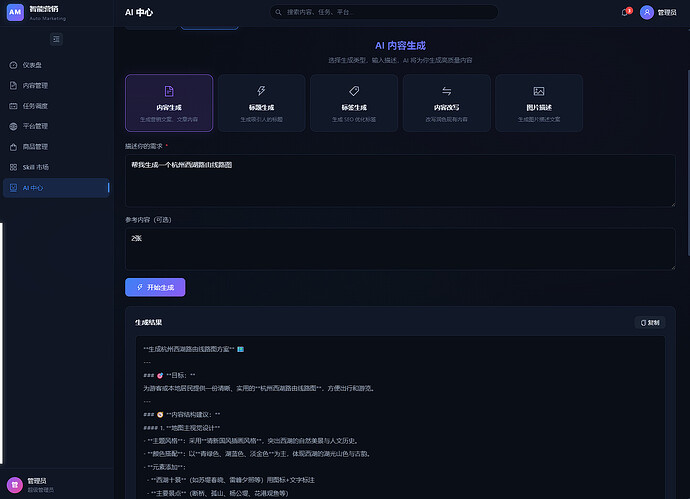This screenshot has width=690, height=499.
Task: Click the 内容改写 swap arrows icon
Action: pyautogui.click(x=447, y=91)
